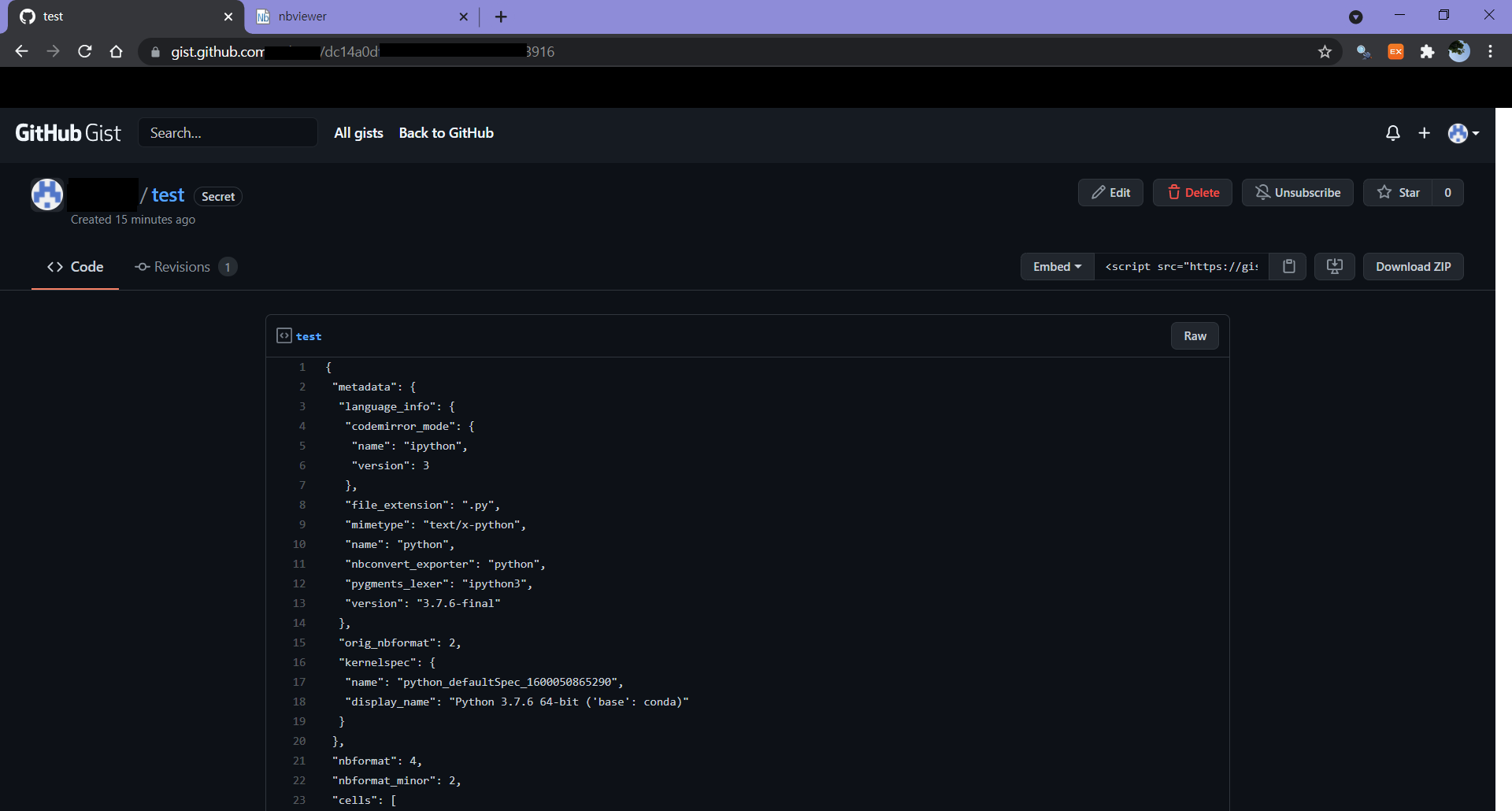Screen dimensions: 1512x811
Task: Open the tab search dropdown in title bar
Action: 1355,17
